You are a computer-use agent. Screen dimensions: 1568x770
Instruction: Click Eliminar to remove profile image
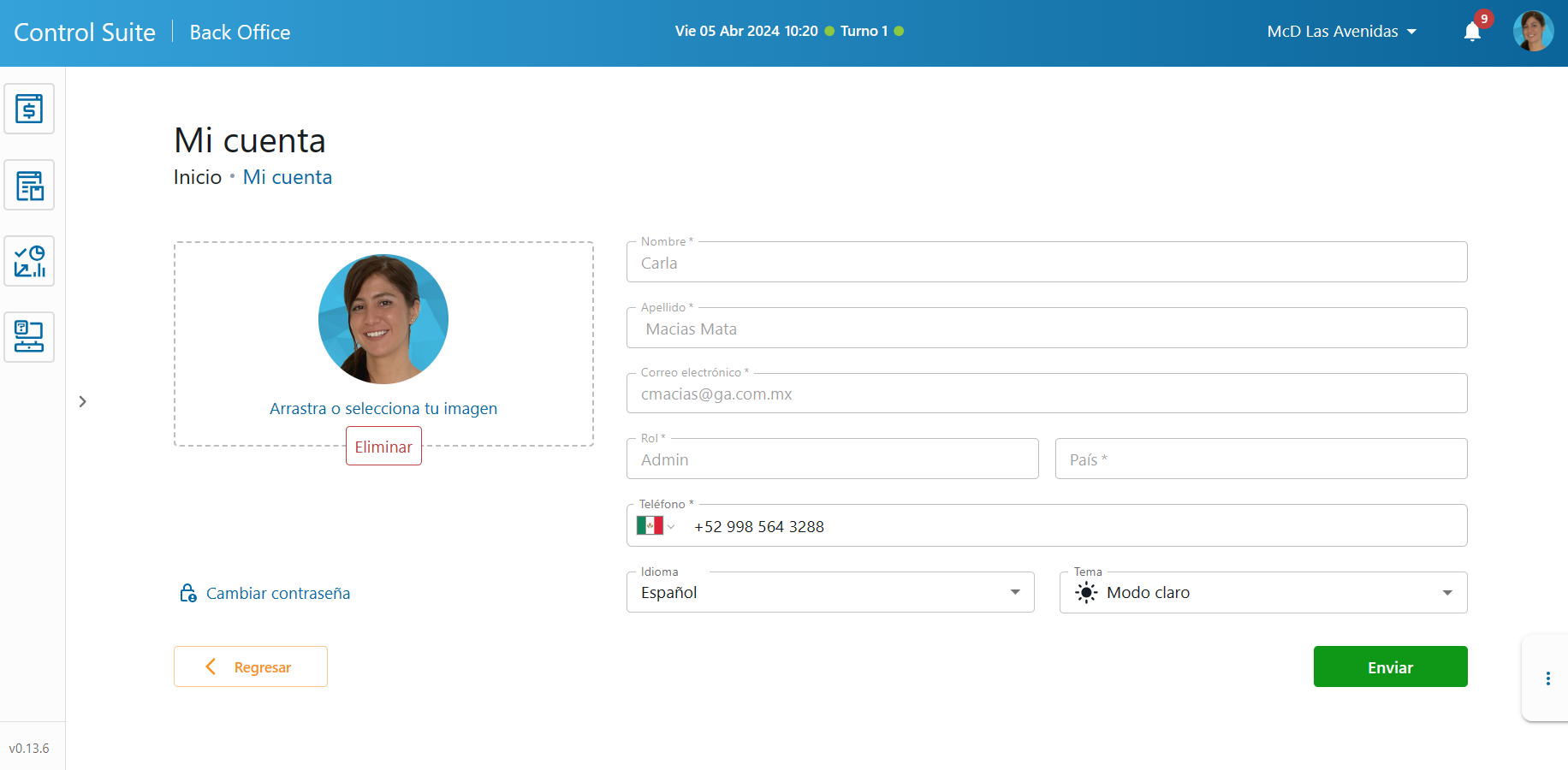[383, 447]
